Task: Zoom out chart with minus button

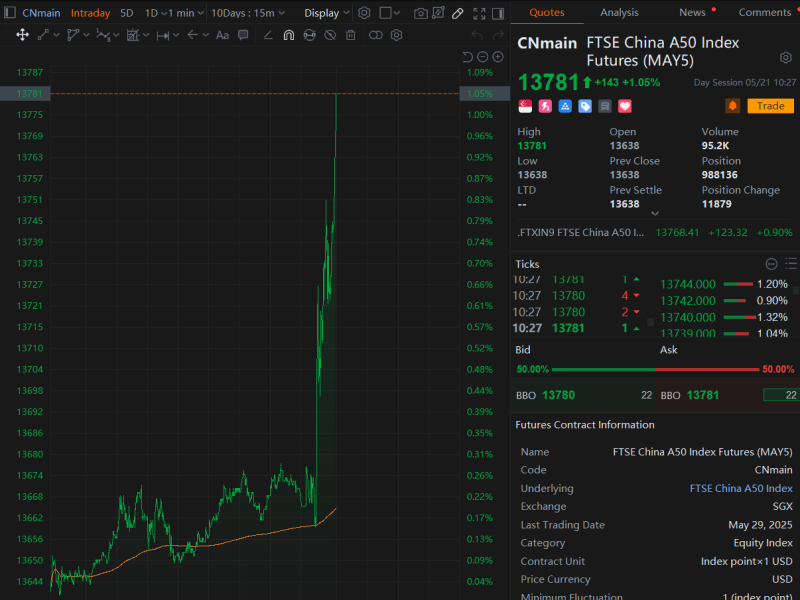Action: coord(483,57)
